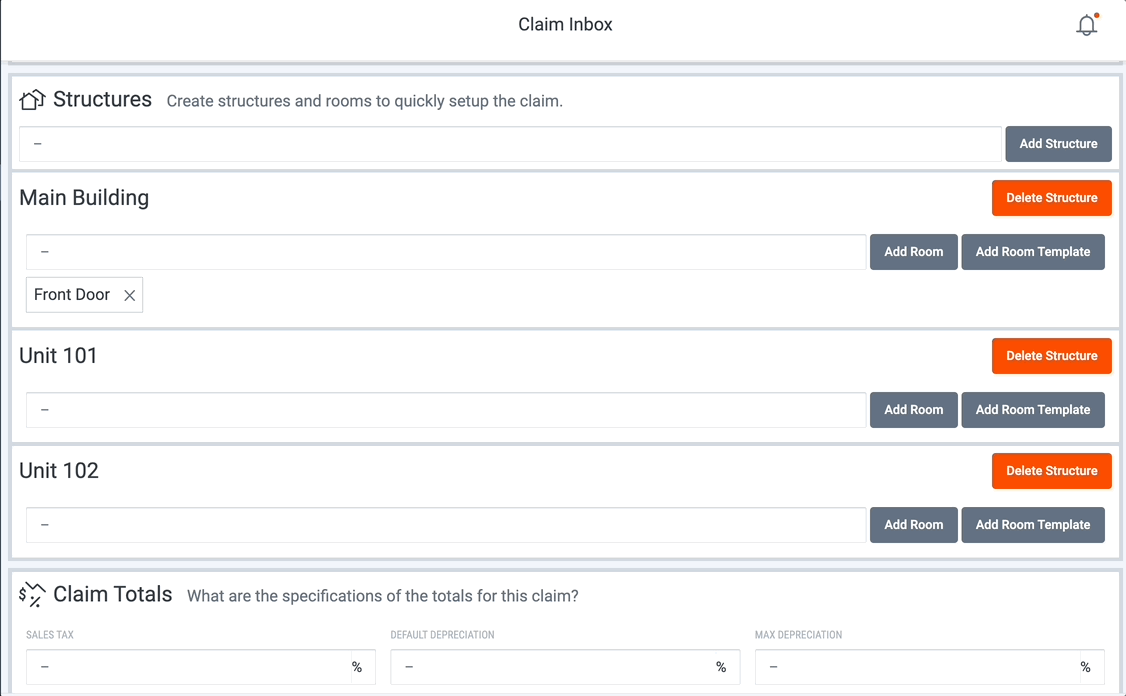Screen dimensions: 1126x696
Task: Add room template to Main Building
Action: point(1033,251)
